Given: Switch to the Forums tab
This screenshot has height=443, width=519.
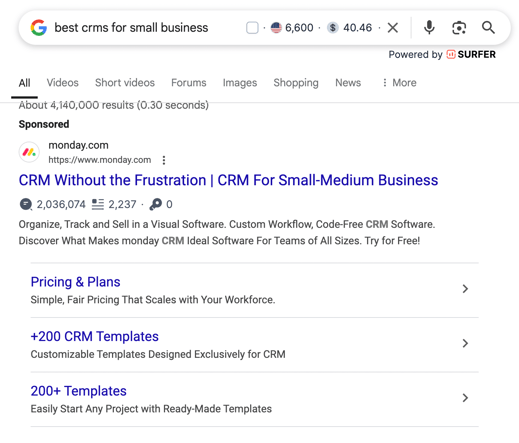Looking at the screenshot, I should coord(189,83).
